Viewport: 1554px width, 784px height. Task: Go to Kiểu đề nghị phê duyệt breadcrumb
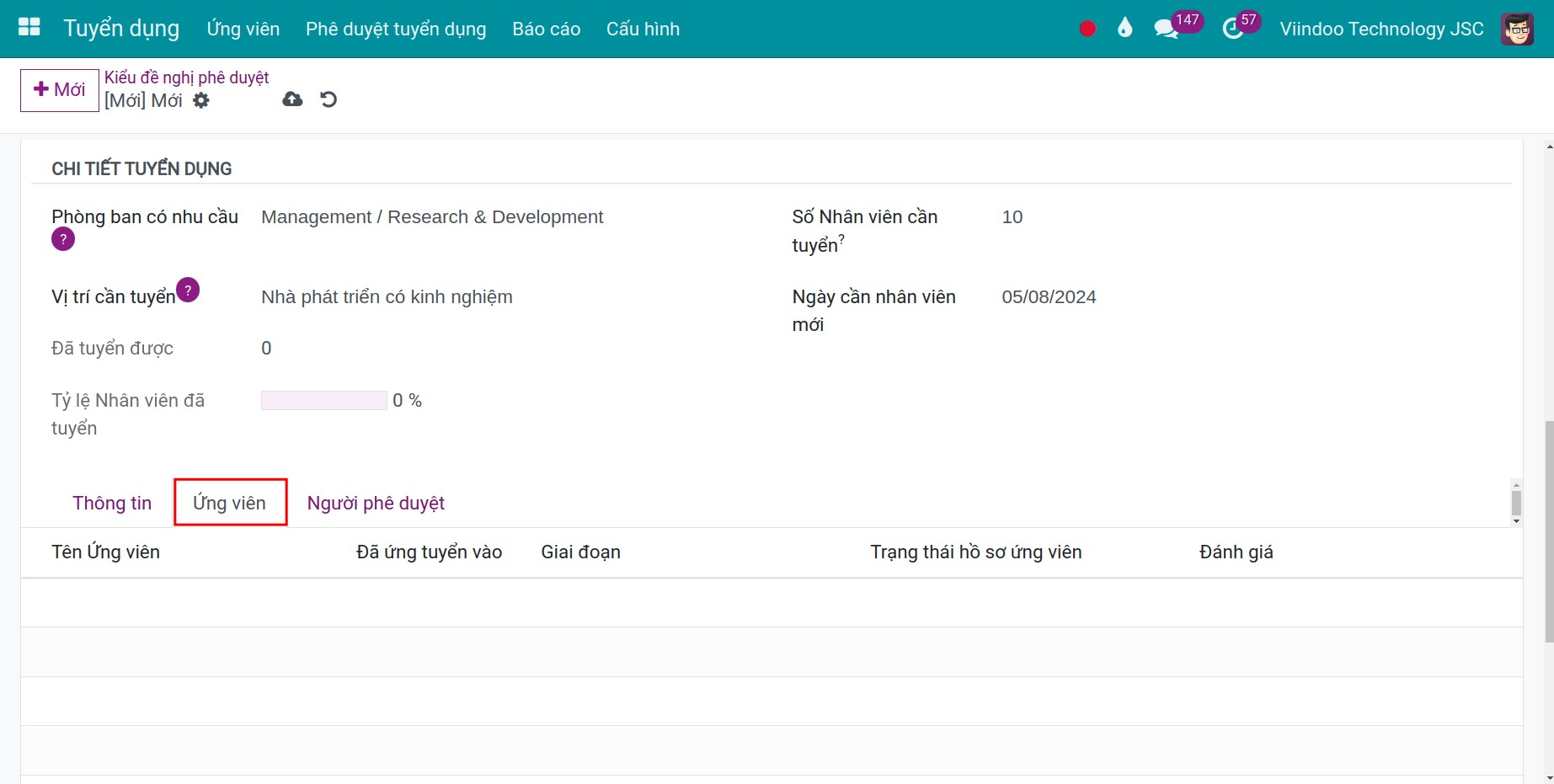pos(186,77)
